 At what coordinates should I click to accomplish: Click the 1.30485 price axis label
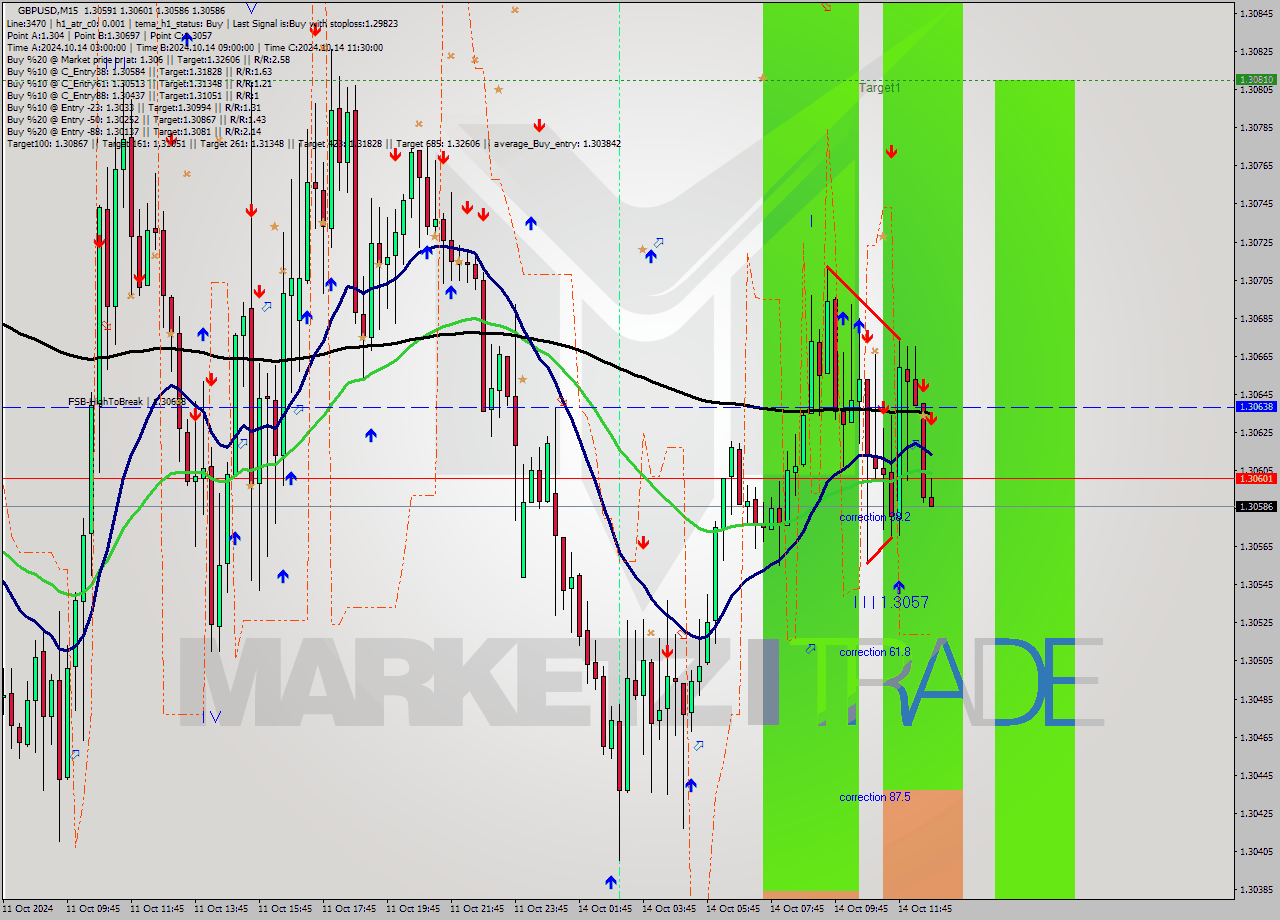(x=1256, y=699)
